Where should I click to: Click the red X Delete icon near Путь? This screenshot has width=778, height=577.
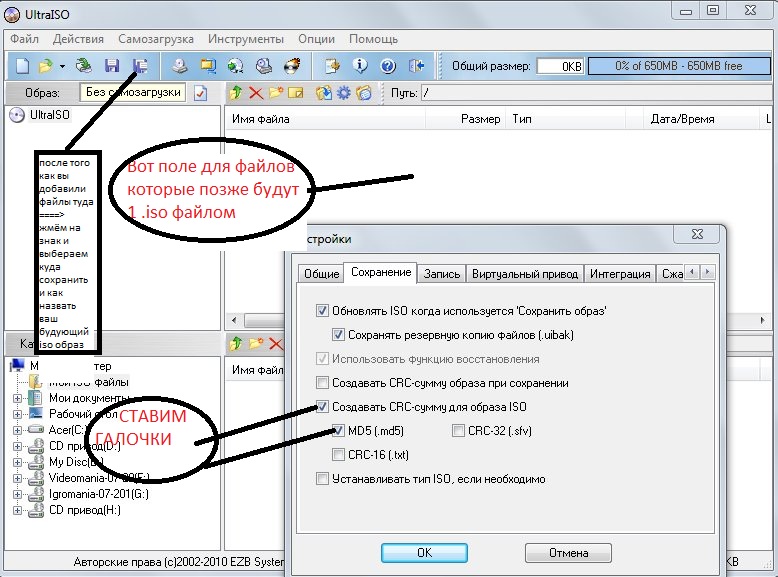point(256,93)
